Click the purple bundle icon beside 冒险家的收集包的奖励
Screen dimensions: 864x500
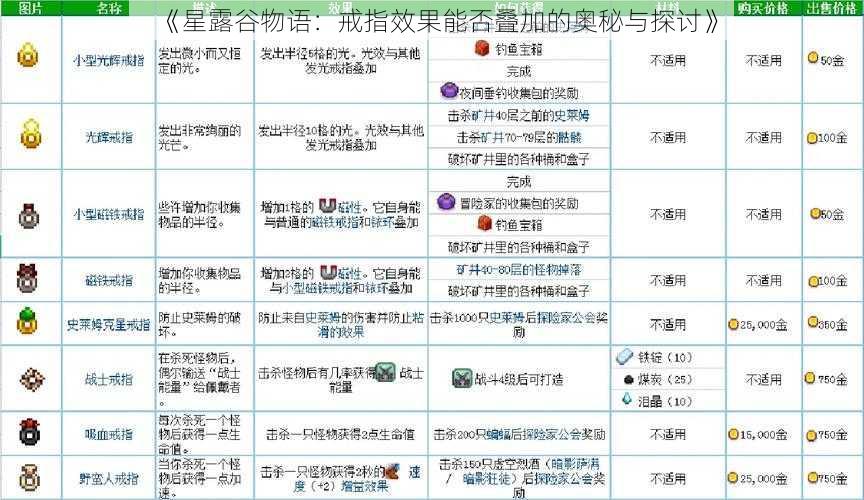click(446, 202)
